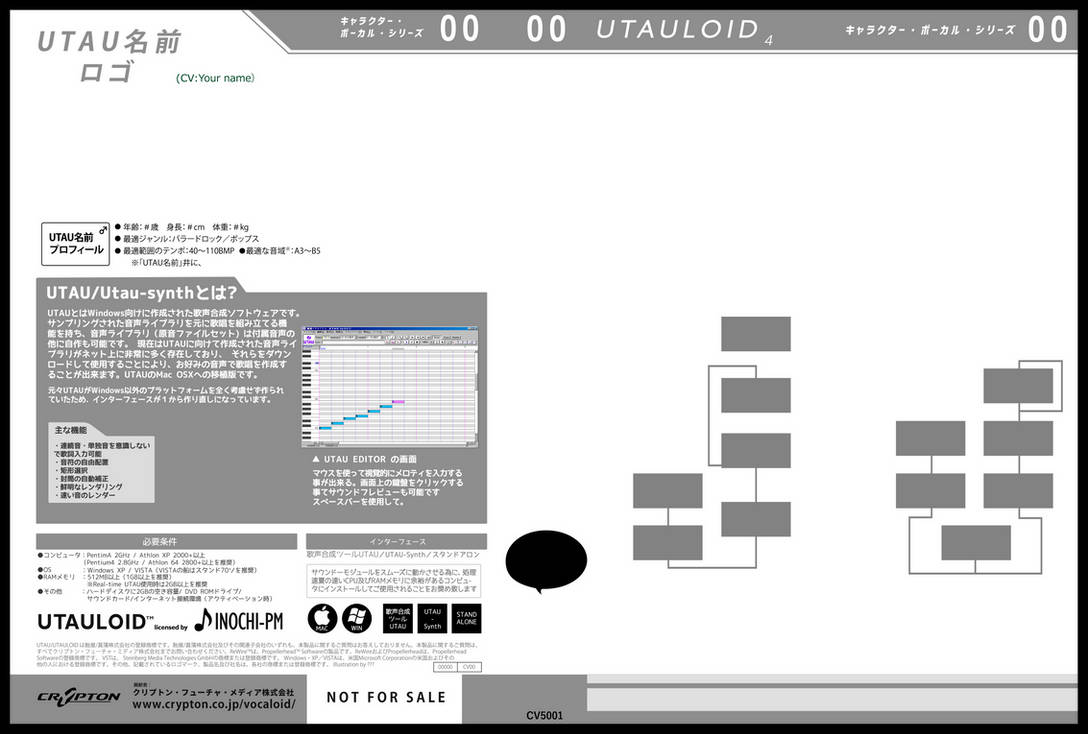Select the STAND ALONE black badge

pos(466,618)
